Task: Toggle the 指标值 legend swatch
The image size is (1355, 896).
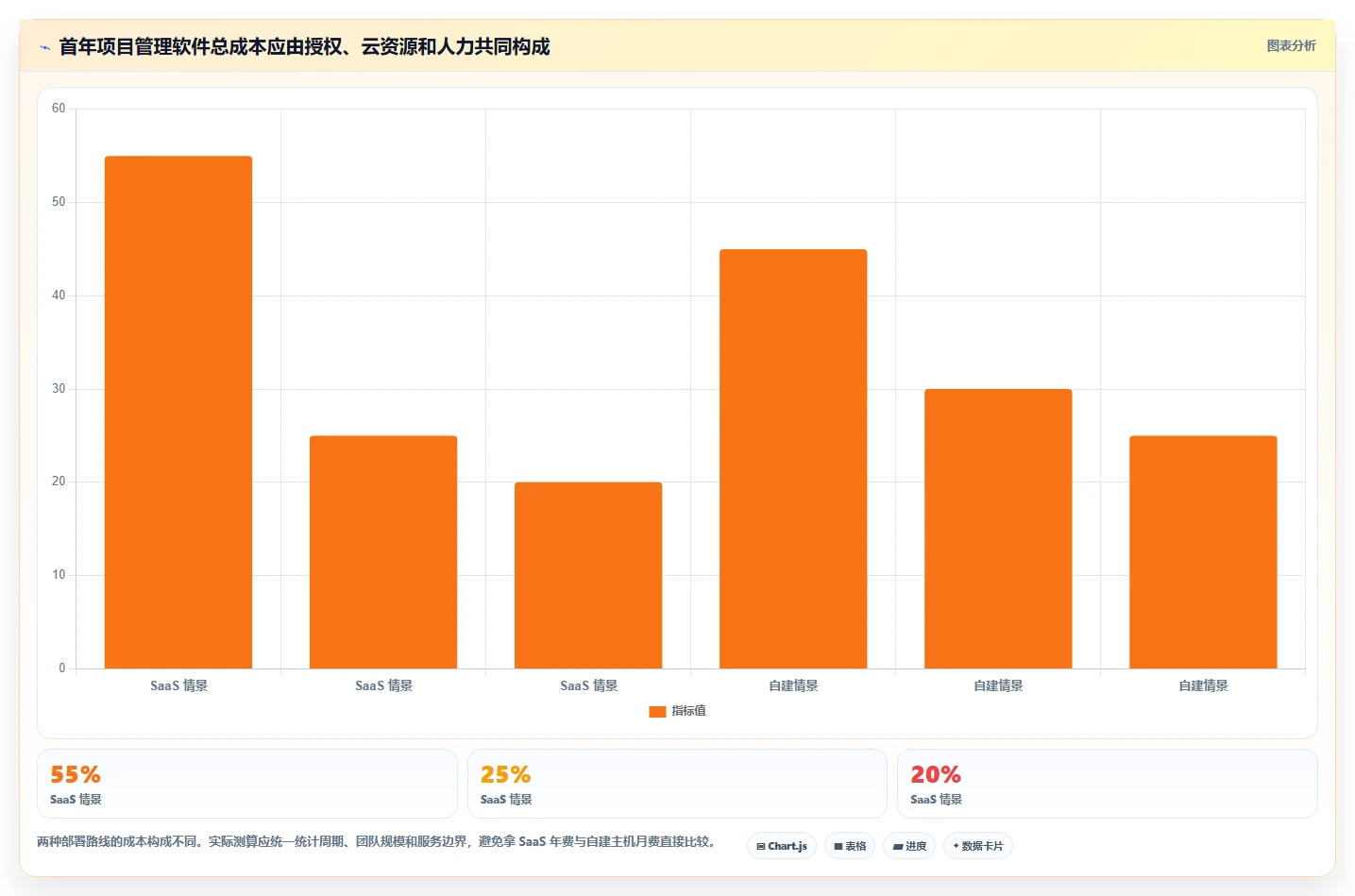Action: tap(657, 712)
